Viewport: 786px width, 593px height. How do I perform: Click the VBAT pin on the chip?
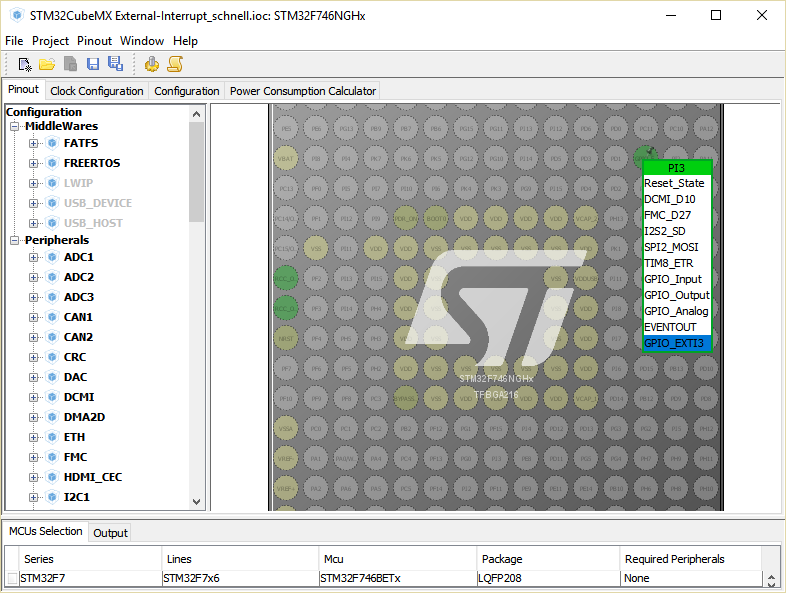[x=286, y=158]
